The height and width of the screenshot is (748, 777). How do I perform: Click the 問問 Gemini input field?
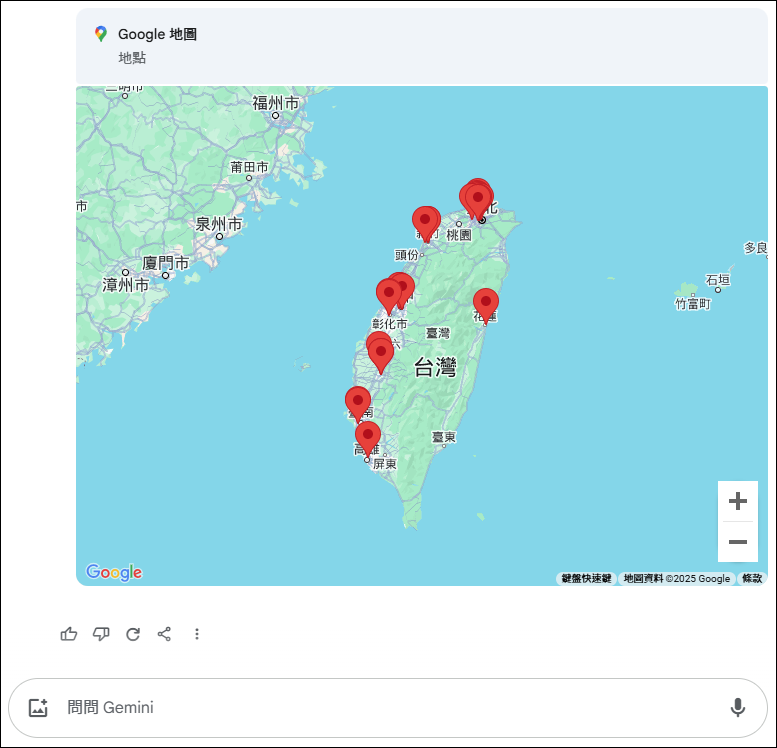(388, 708)
